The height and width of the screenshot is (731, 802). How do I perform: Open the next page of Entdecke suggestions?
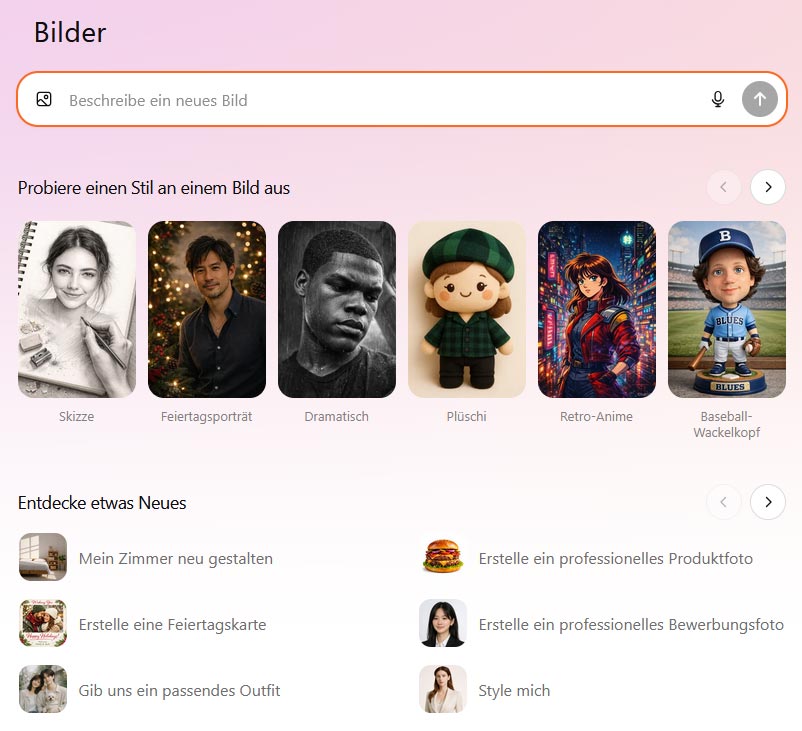(768, 502)
